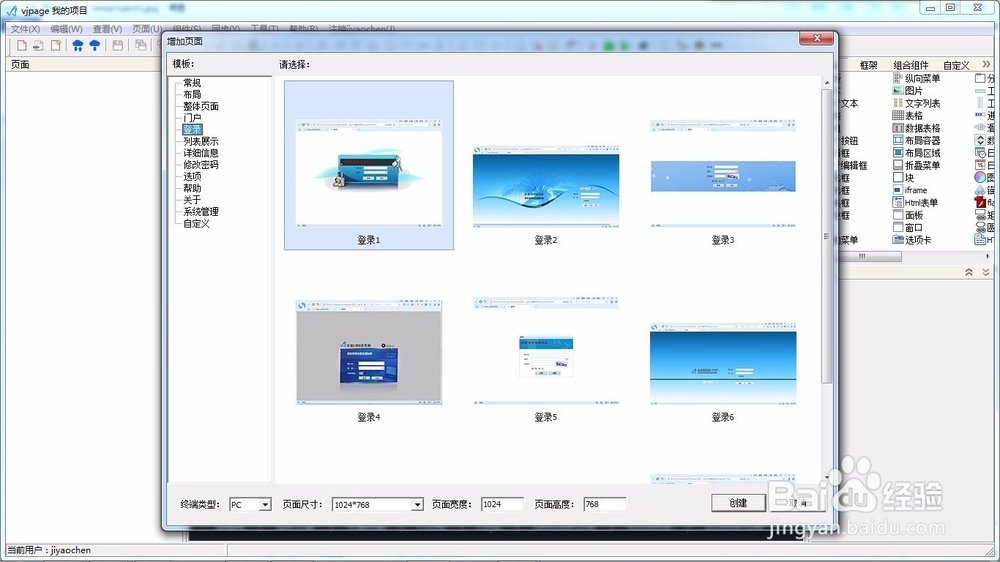Select the 选项卡 tab component
Screen dimensions: 1000x562
pyautogui.click(x=912, y=240)
